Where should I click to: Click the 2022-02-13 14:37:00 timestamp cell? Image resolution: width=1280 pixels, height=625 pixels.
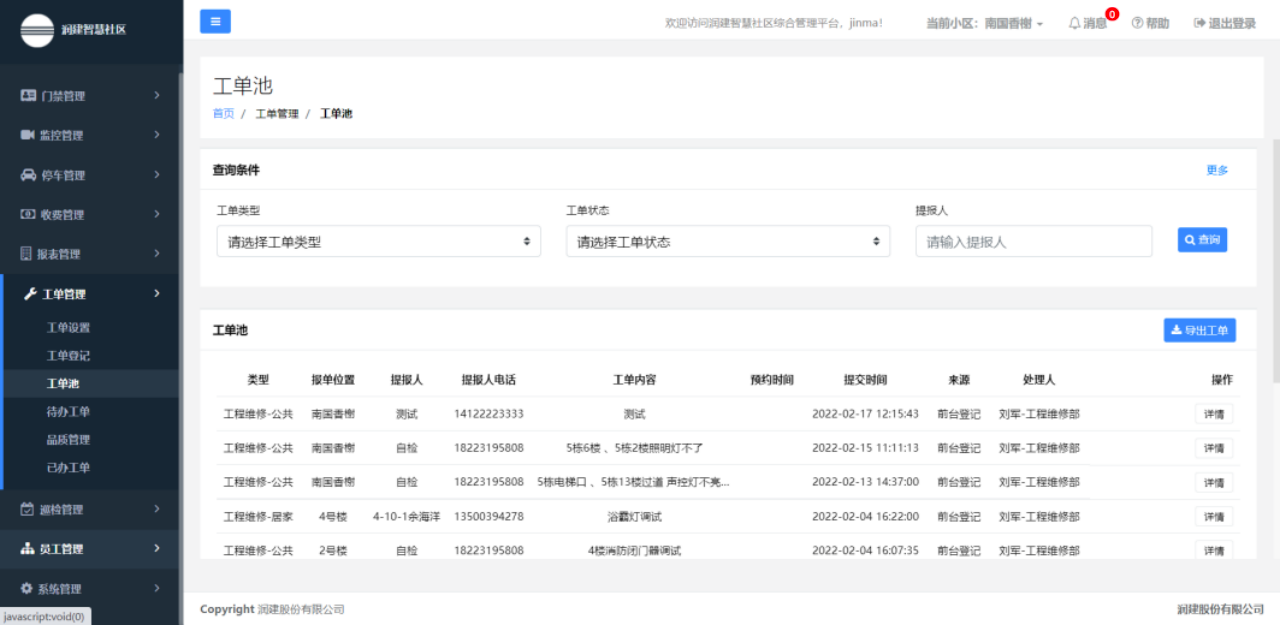tap(865, 482)
